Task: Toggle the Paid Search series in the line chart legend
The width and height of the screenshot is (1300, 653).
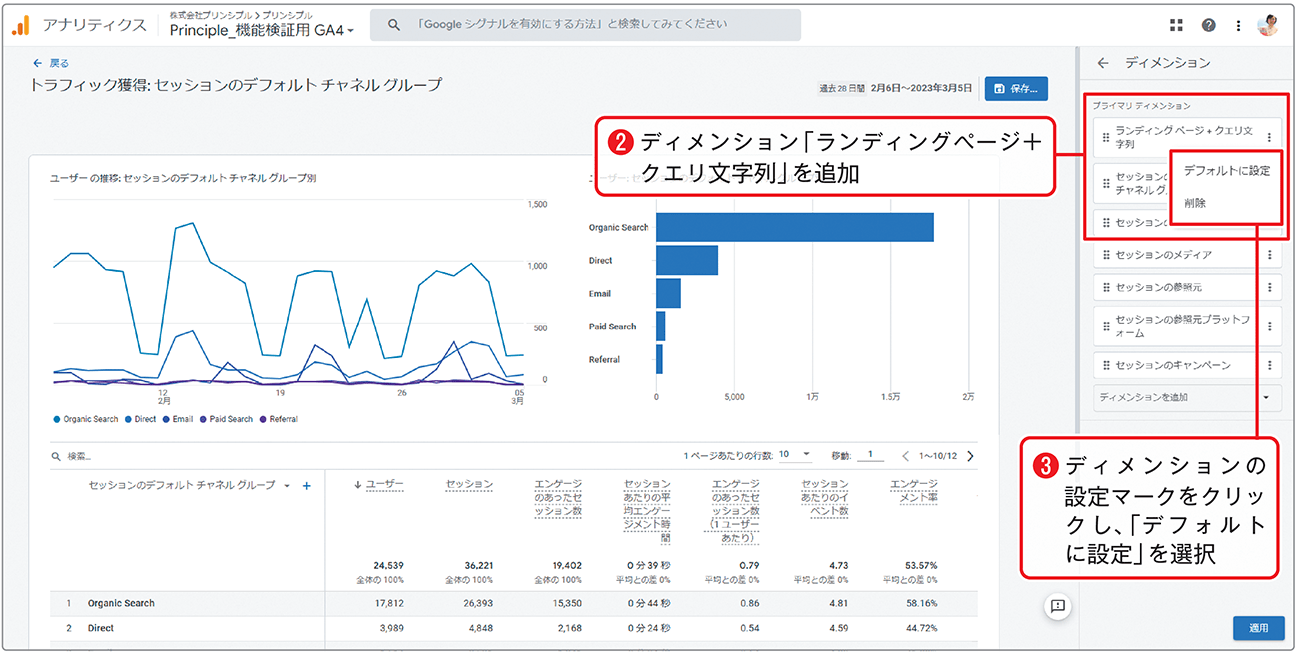Action: point(226,419)
